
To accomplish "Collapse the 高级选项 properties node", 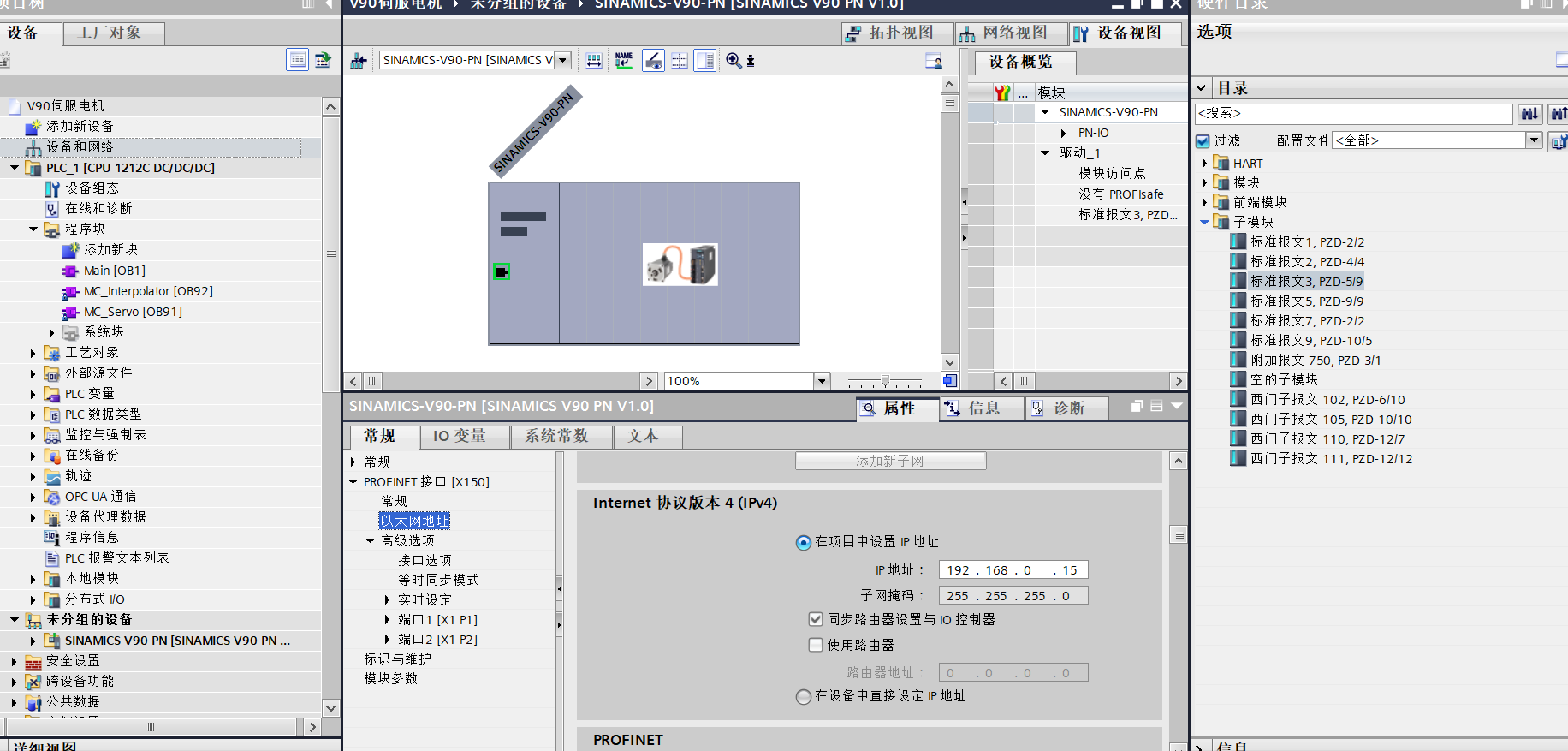I will pyautogui.click(x=371, y=541).
